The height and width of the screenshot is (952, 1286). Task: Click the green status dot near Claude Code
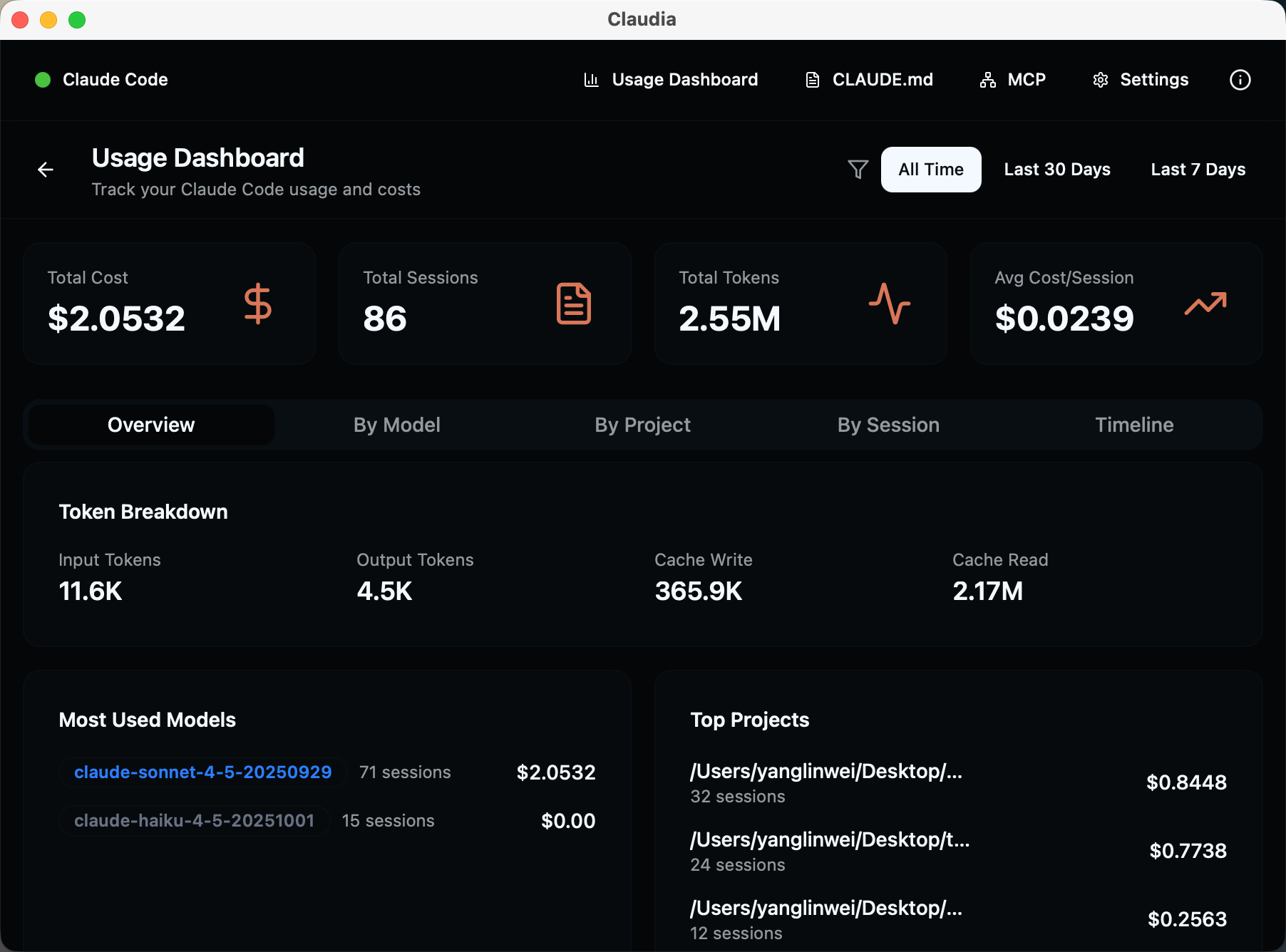coord(43,80)
